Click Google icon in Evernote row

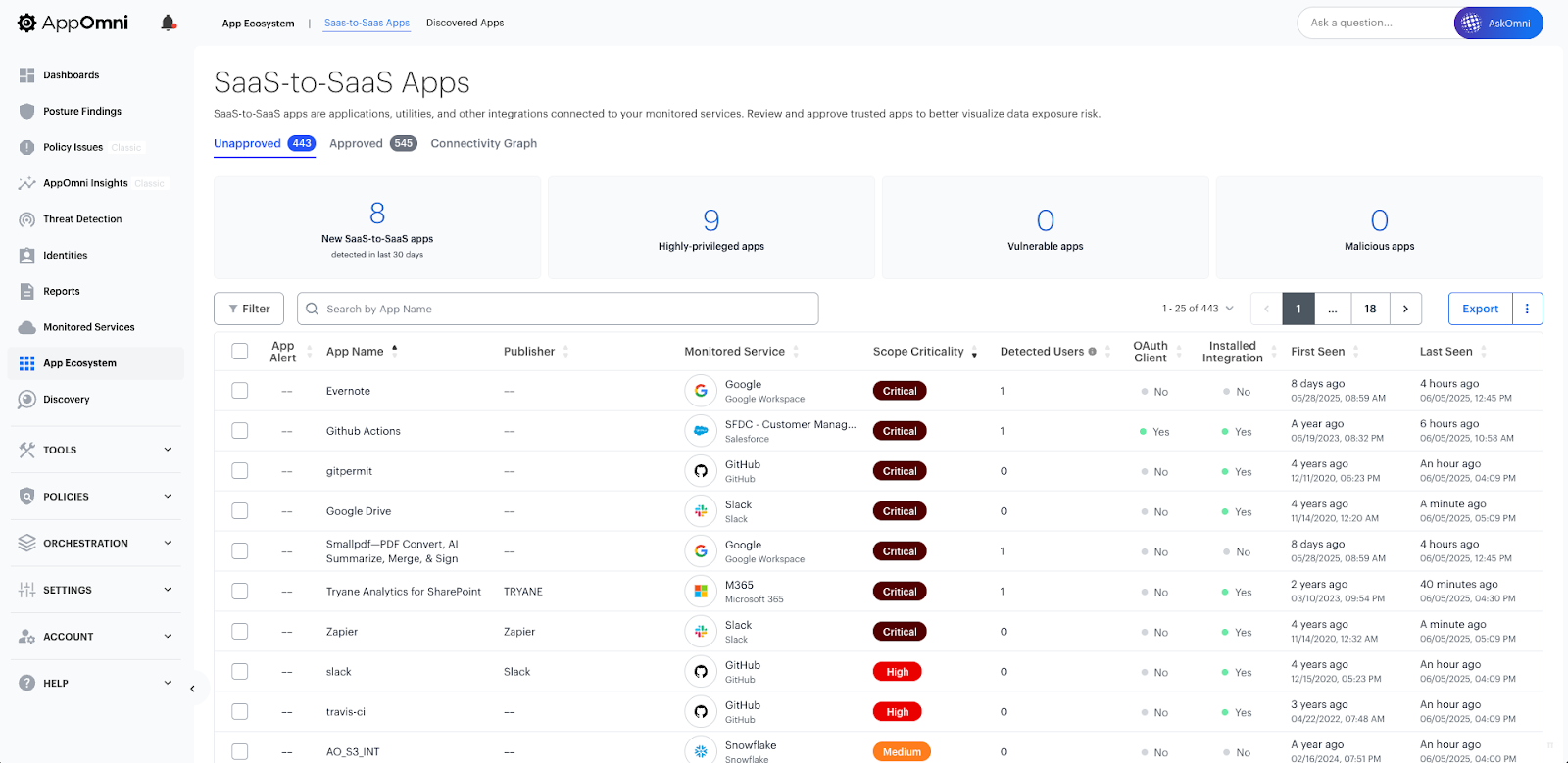[701, 391]
